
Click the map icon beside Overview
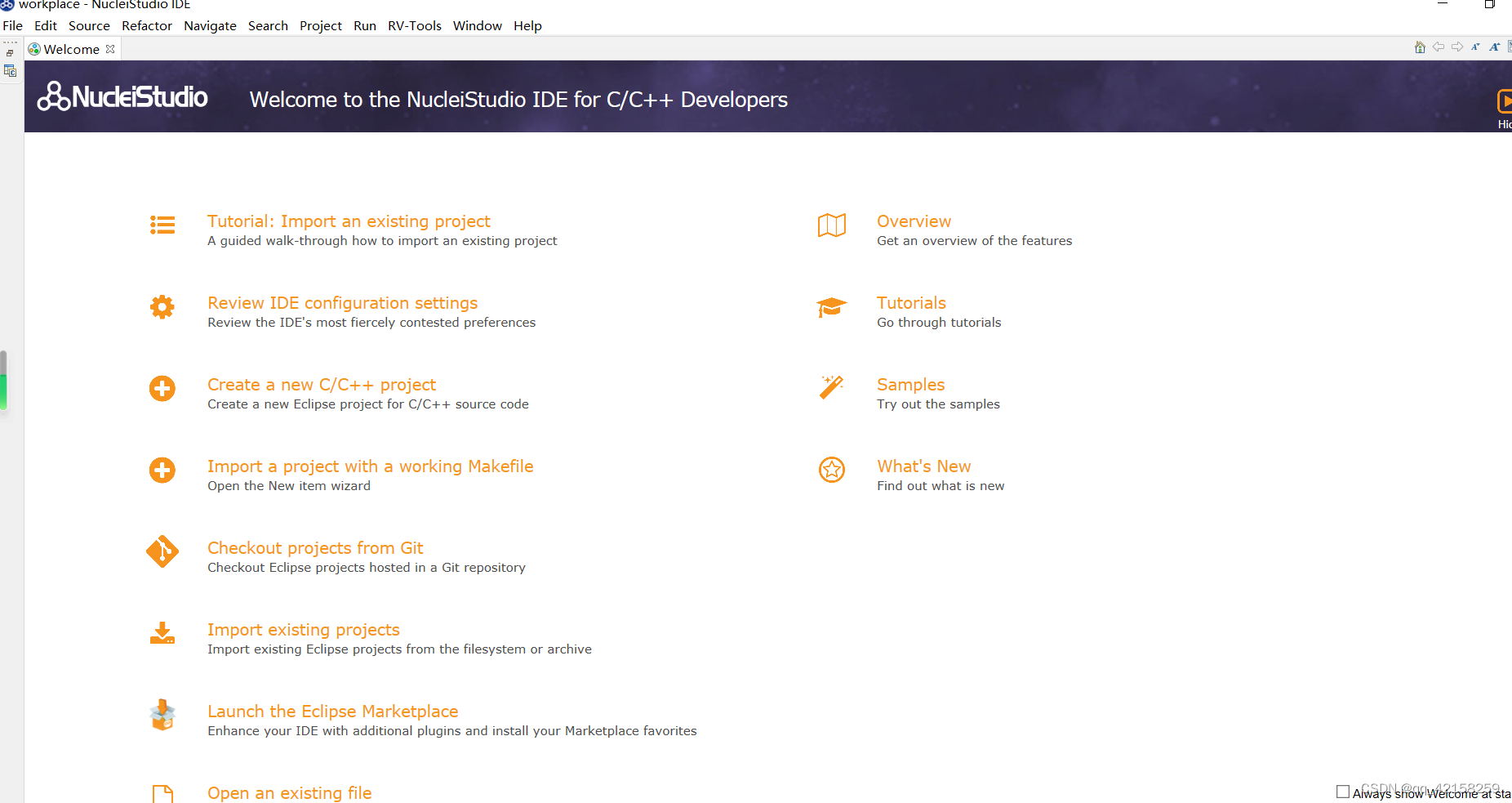click(x=831, y=225)
